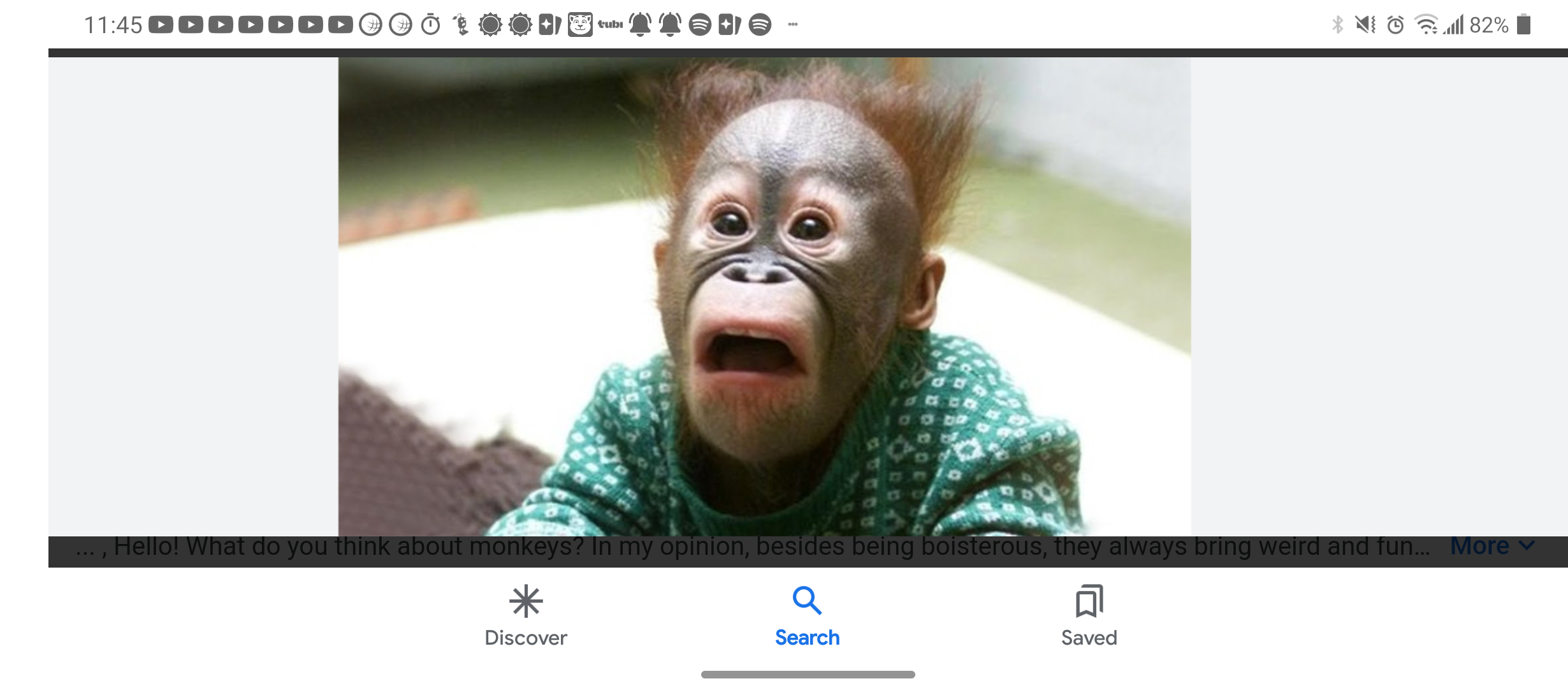Tap the muted vibrate sound icon
The width and height of the screenshot is (1568, 688).
1365,25
